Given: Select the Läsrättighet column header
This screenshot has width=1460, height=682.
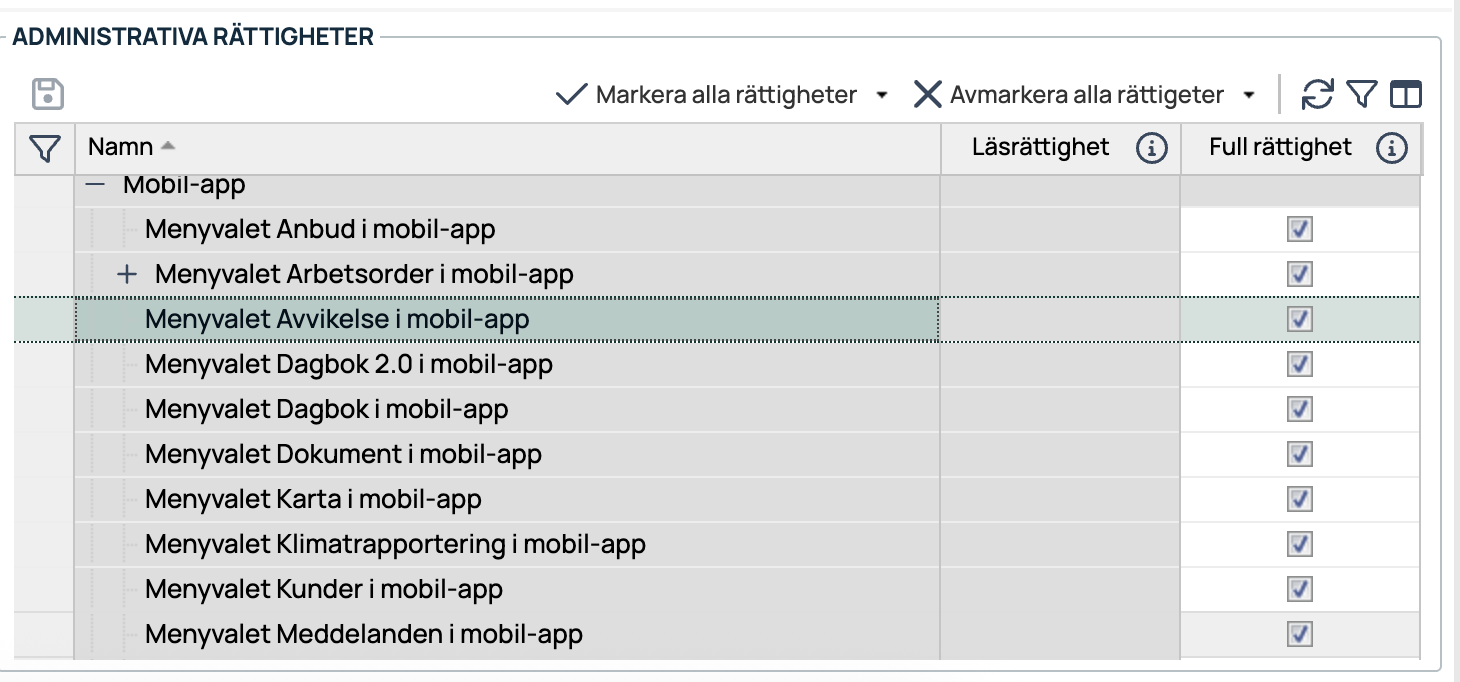Looking at the screenshot, I should click(1040, 147).
